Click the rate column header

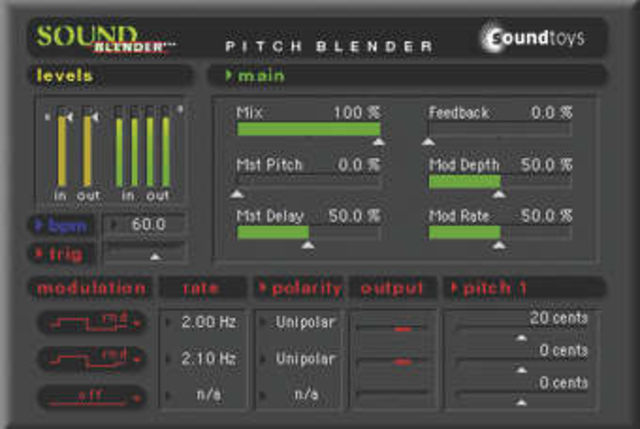pyautogui.click(x=201, y=288)
